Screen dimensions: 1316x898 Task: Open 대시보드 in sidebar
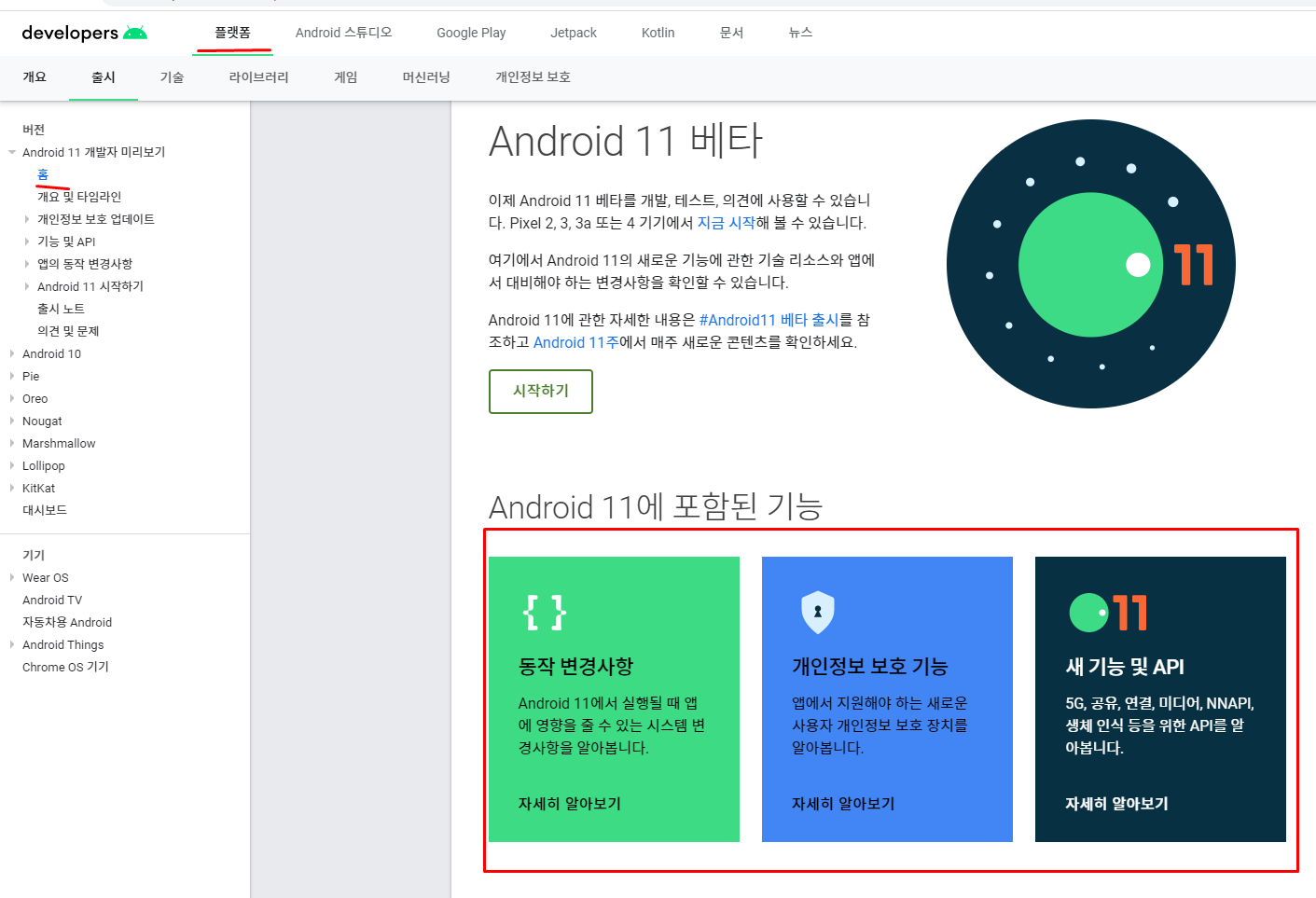pos(45,510)
